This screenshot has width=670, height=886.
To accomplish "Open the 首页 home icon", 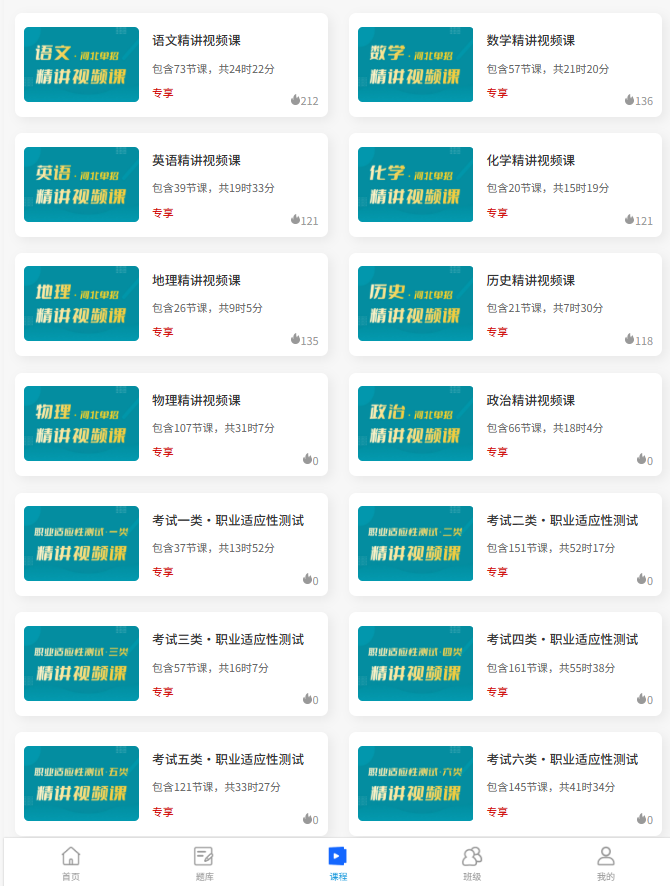I will (x=70, y=857).
